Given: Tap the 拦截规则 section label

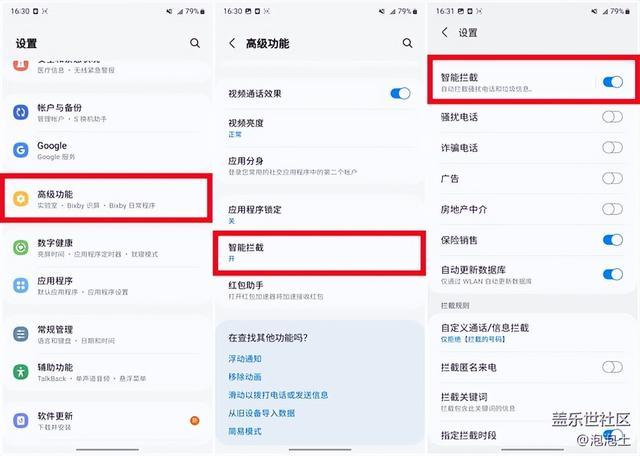Looking at the screenshot, I should pyautogui.click(x=455, y=305).
